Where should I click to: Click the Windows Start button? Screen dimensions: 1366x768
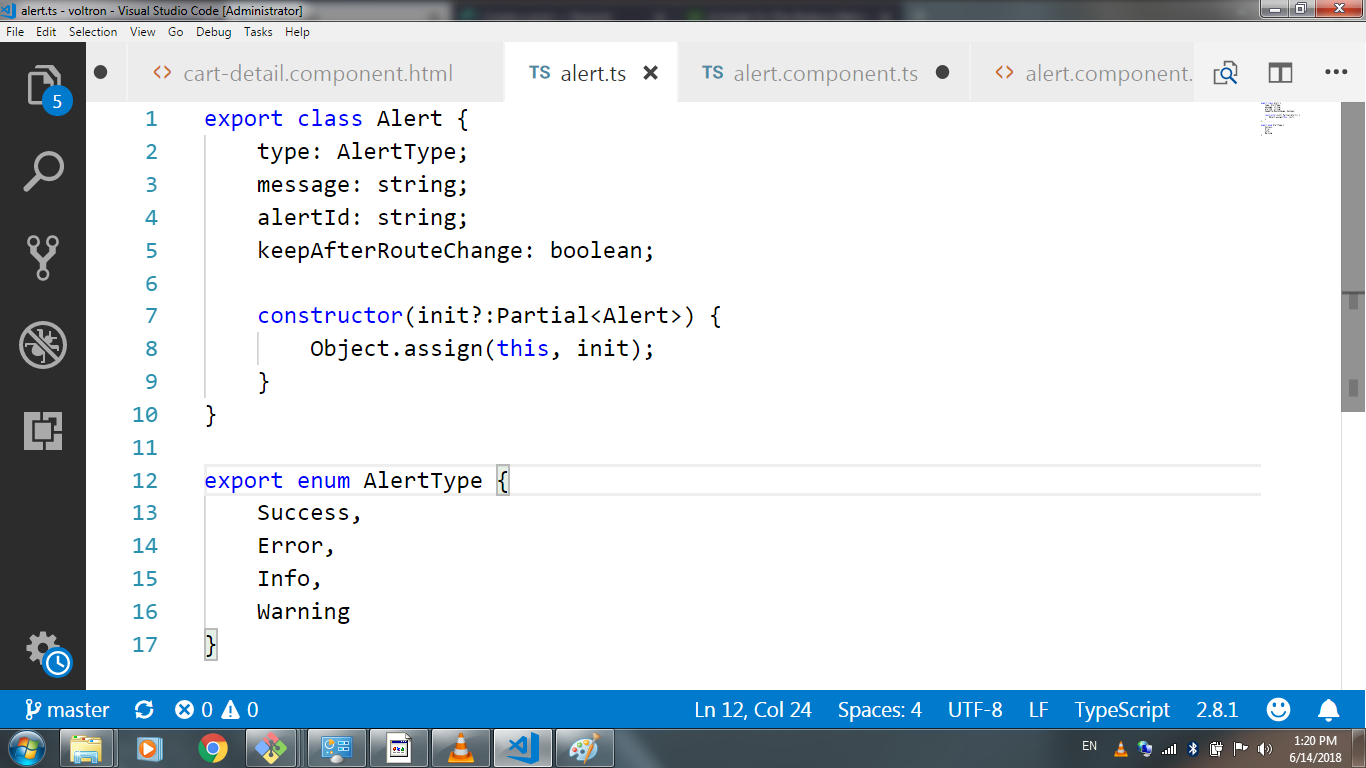pyautogui.click(x=25, y=747)
